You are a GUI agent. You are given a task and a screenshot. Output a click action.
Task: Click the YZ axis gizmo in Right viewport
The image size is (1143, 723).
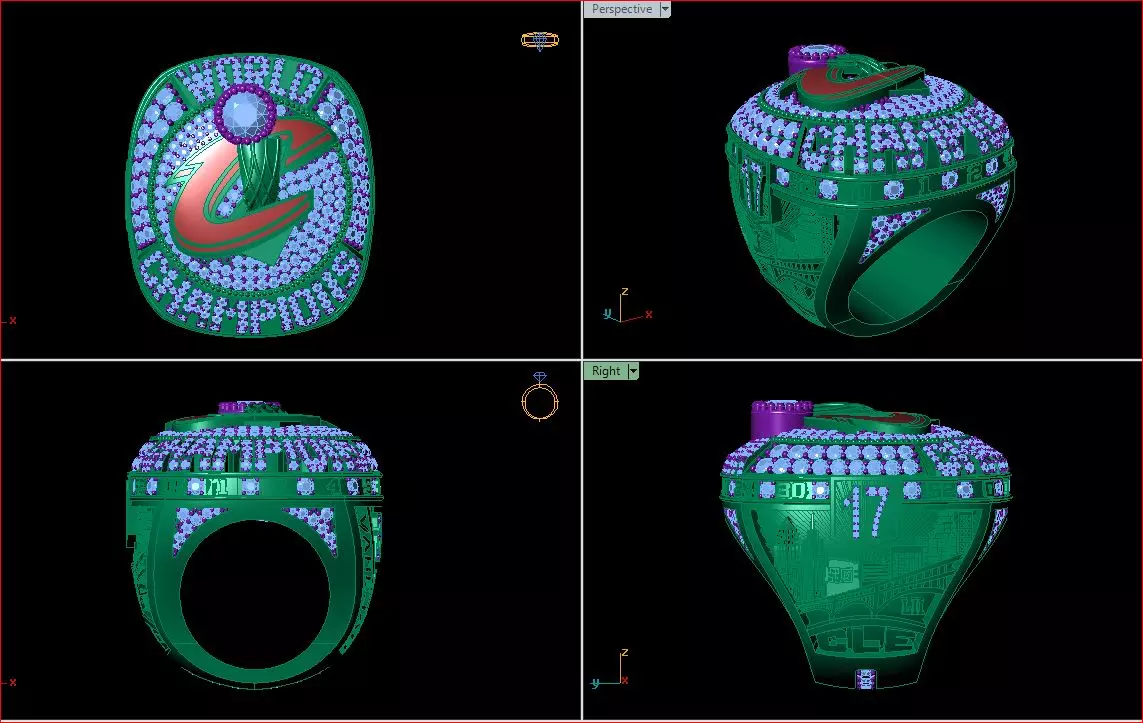pyautogui.click(x=612, y=671)
